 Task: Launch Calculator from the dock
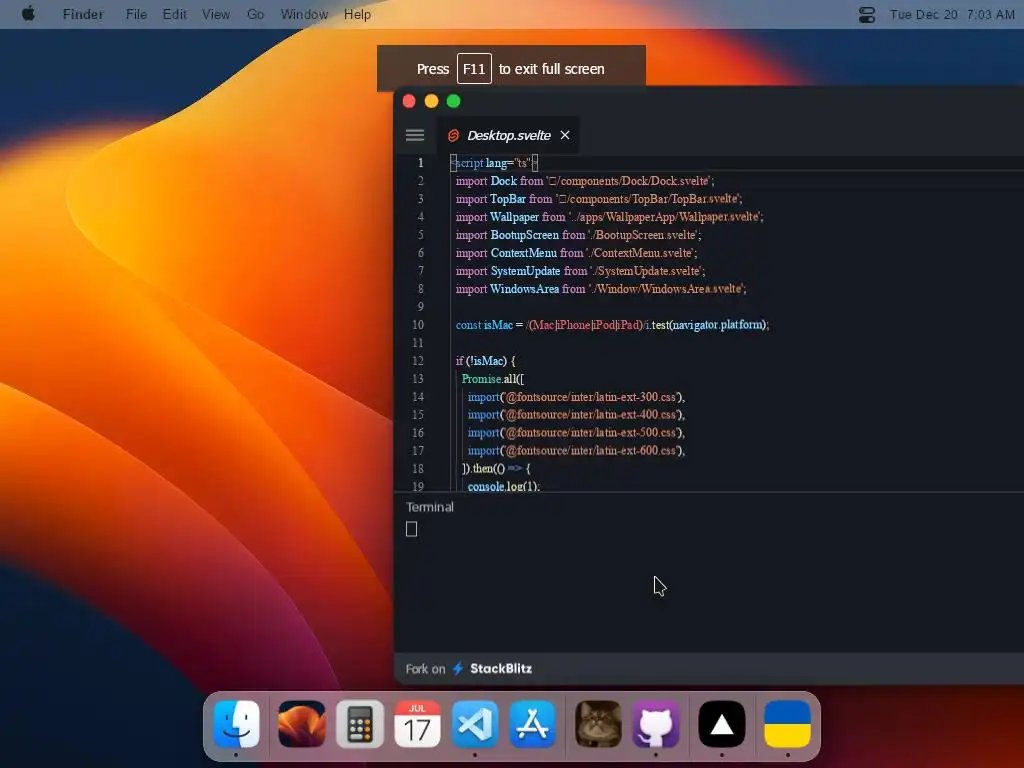pyautogui.click(x=360, y=724)
